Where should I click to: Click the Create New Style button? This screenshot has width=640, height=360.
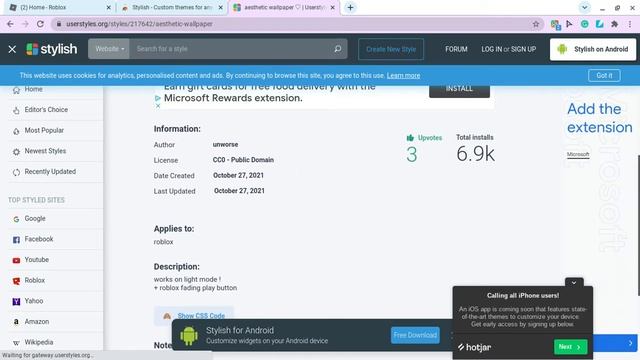coord(391,49)
